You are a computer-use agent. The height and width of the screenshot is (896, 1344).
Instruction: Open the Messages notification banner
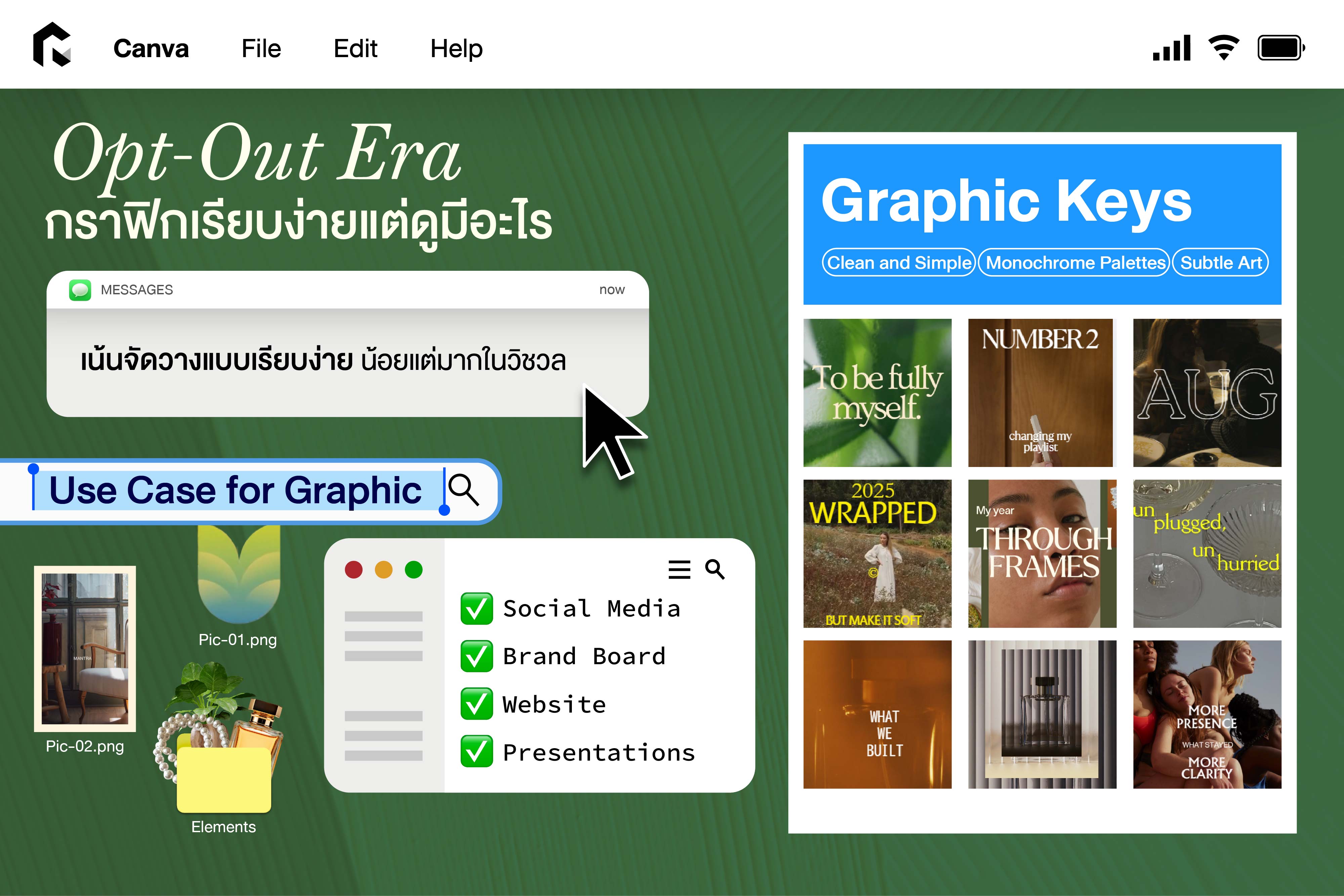(347, 344)
